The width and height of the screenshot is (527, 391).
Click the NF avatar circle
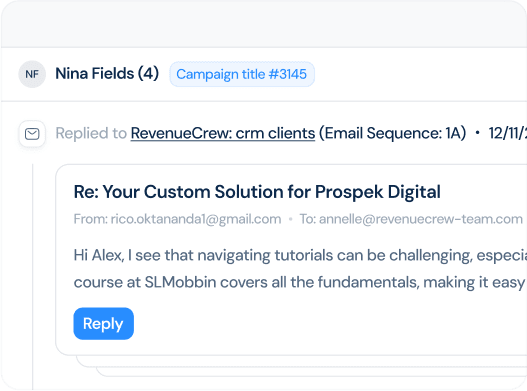[32, 74]
